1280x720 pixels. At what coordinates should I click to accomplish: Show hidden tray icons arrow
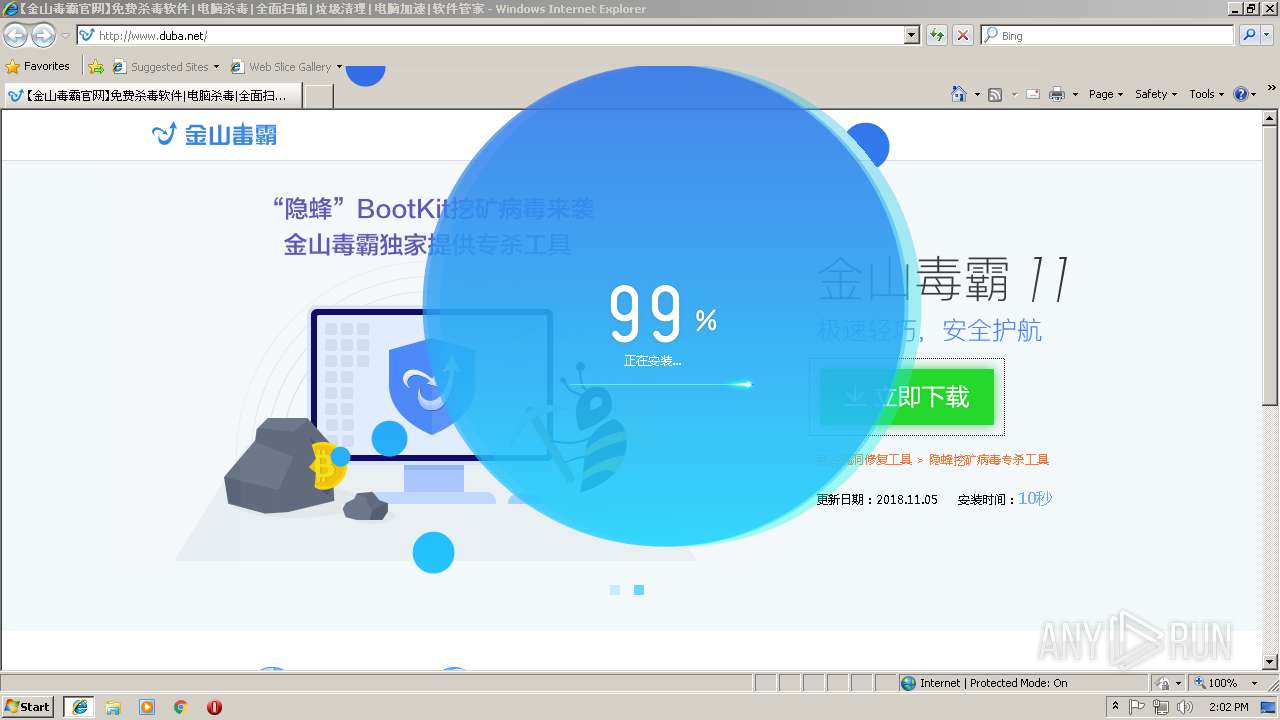tap(1115, 707)
